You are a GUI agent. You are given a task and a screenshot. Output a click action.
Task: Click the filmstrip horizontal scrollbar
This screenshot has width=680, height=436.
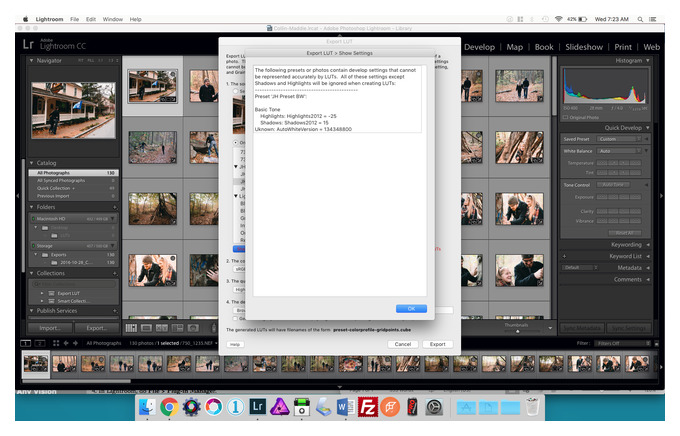[x=76, y=381]
